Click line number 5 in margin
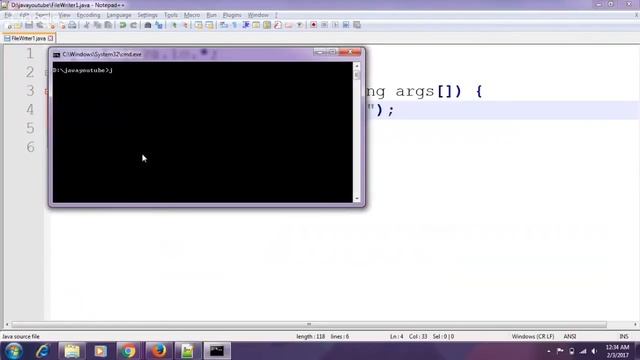Image resolution: width=640 pixels, height=360 pixels. coord(30,128)
